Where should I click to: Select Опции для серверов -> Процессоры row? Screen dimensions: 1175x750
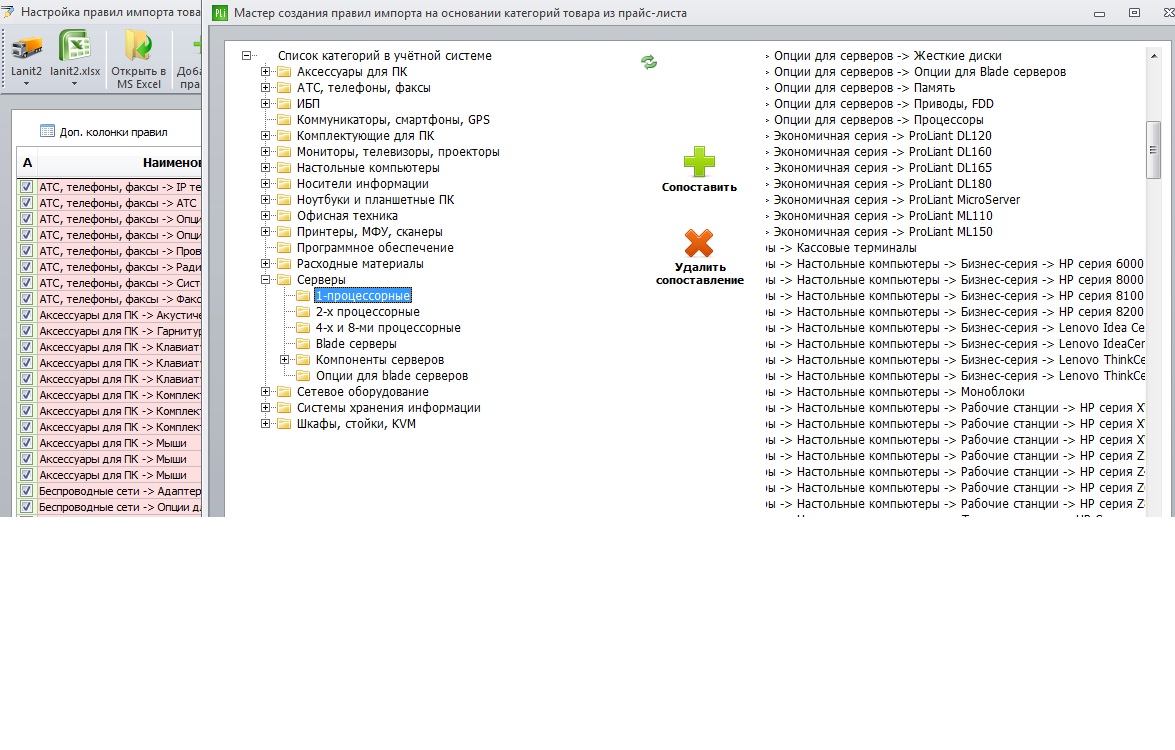tap(878, 120)
